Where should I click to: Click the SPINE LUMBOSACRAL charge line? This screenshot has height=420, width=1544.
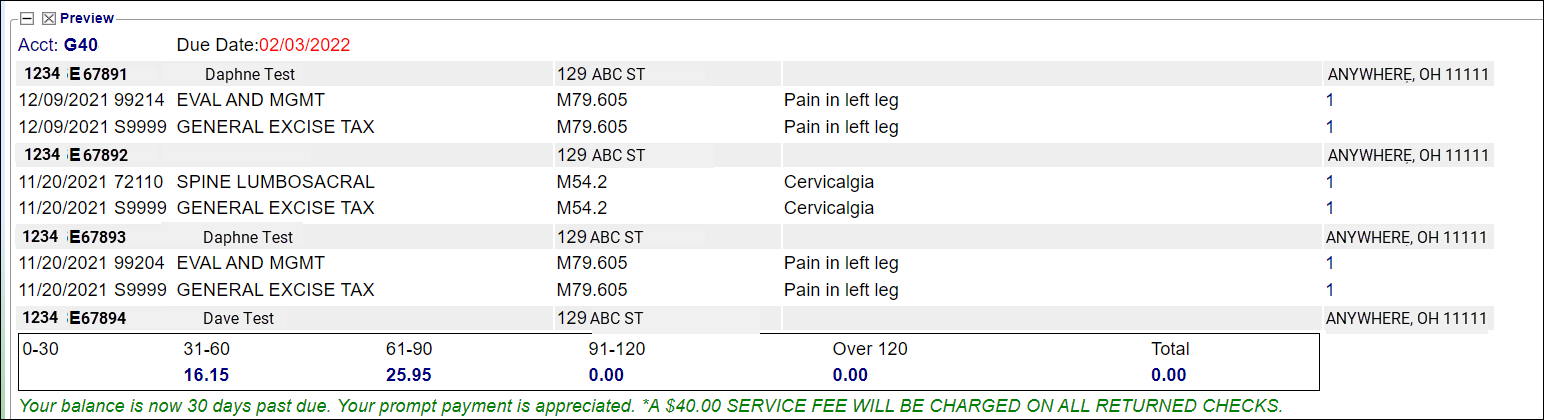275,182
